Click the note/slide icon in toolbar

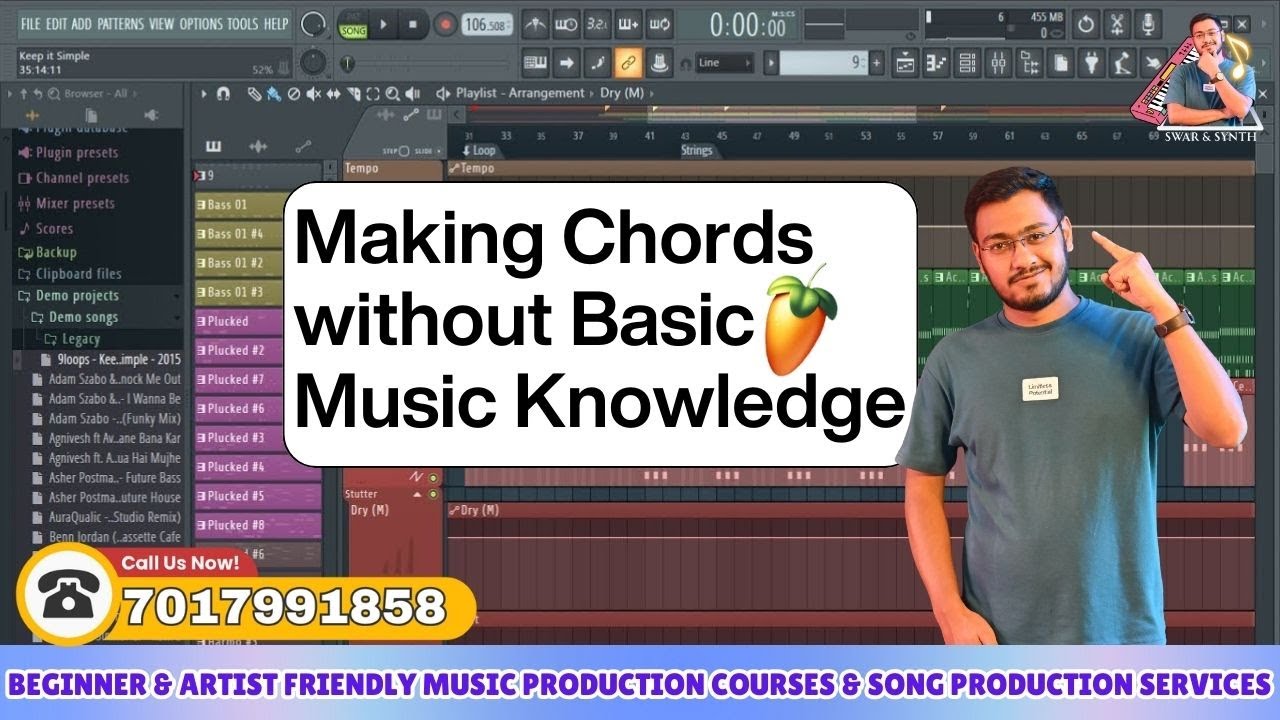point(597,63)
